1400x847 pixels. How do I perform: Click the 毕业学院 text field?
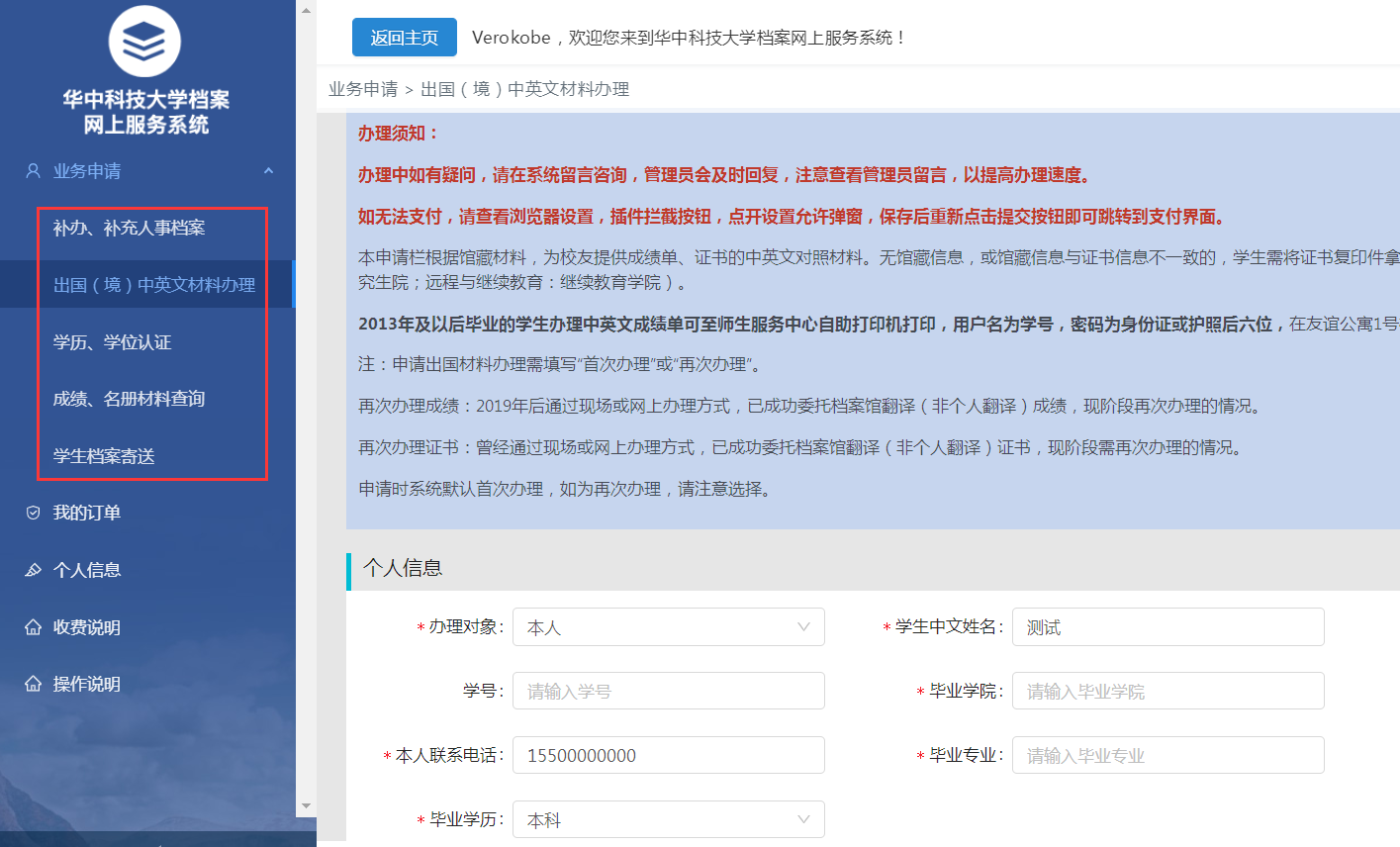(x=1167, y=691)
